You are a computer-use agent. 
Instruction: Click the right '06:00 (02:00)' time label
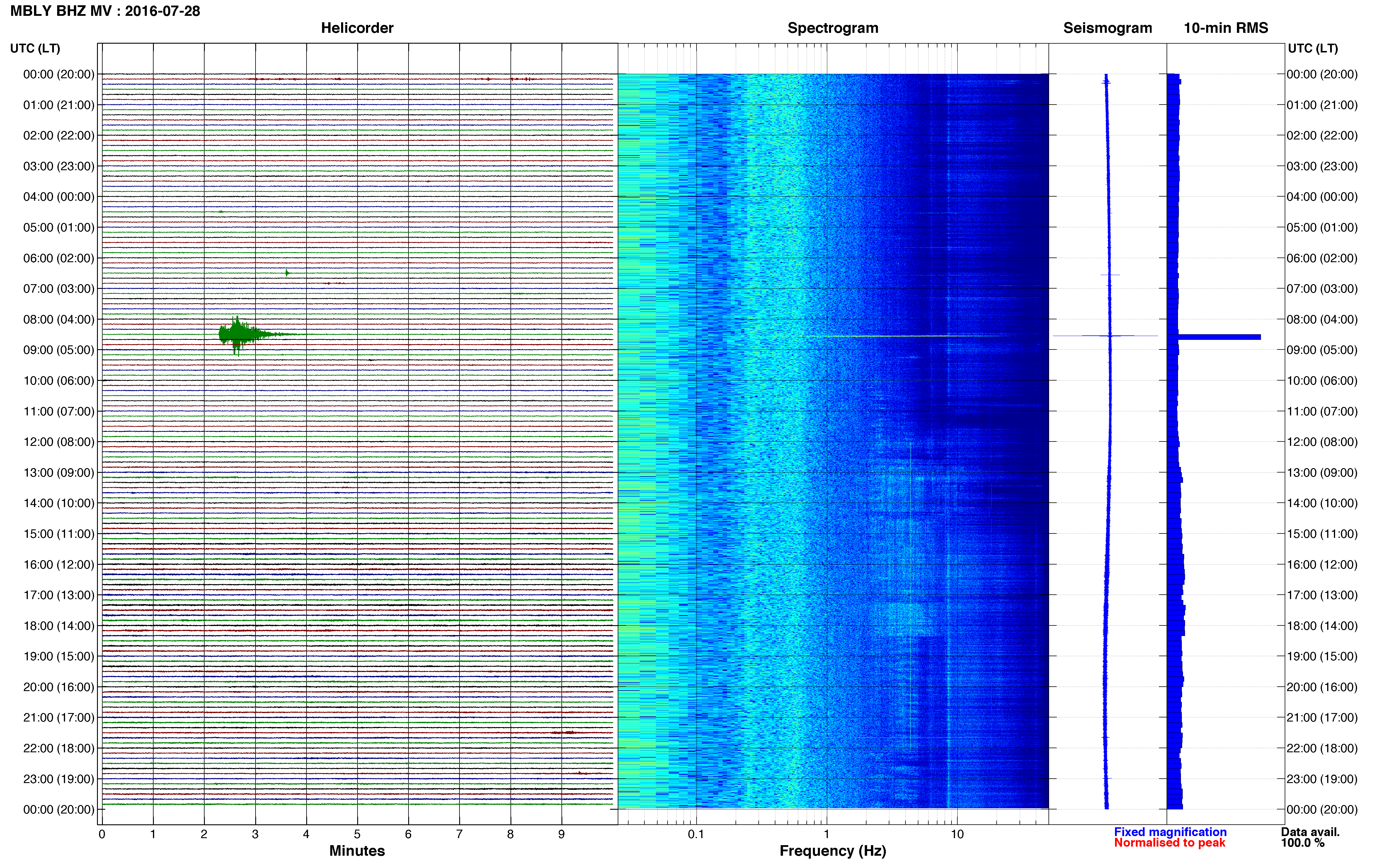tap(1322, 258)
